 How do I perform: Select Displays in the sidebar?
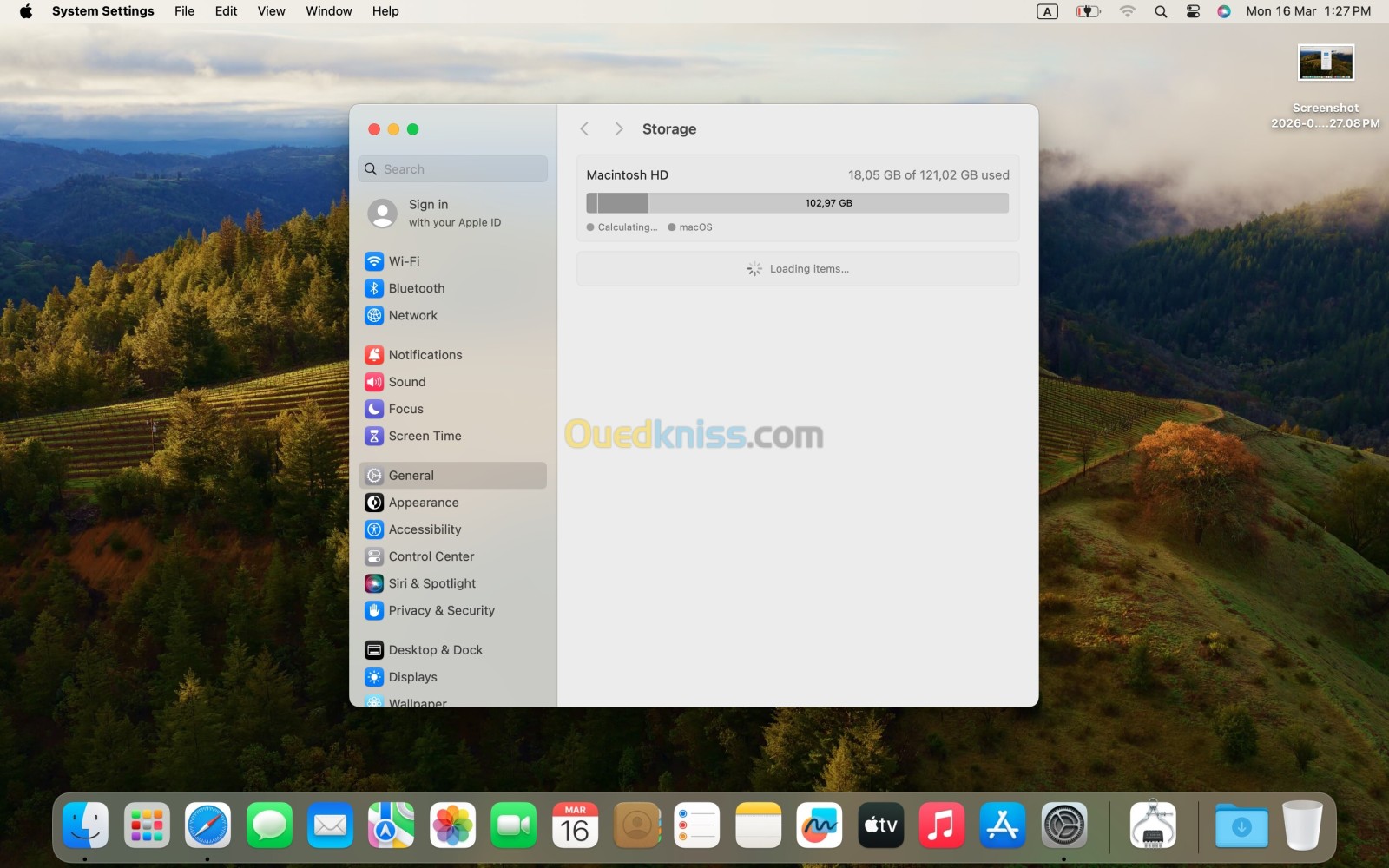click(452, 677)
